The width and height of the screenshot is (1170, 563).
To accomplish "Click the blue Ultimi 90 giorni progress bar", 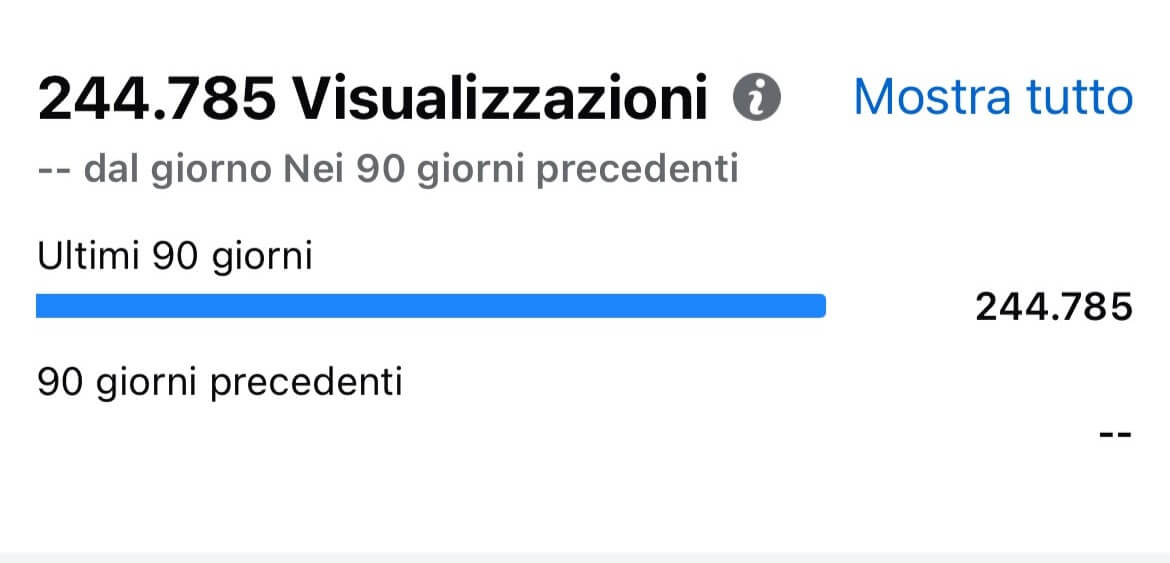I will pos(431,306).
